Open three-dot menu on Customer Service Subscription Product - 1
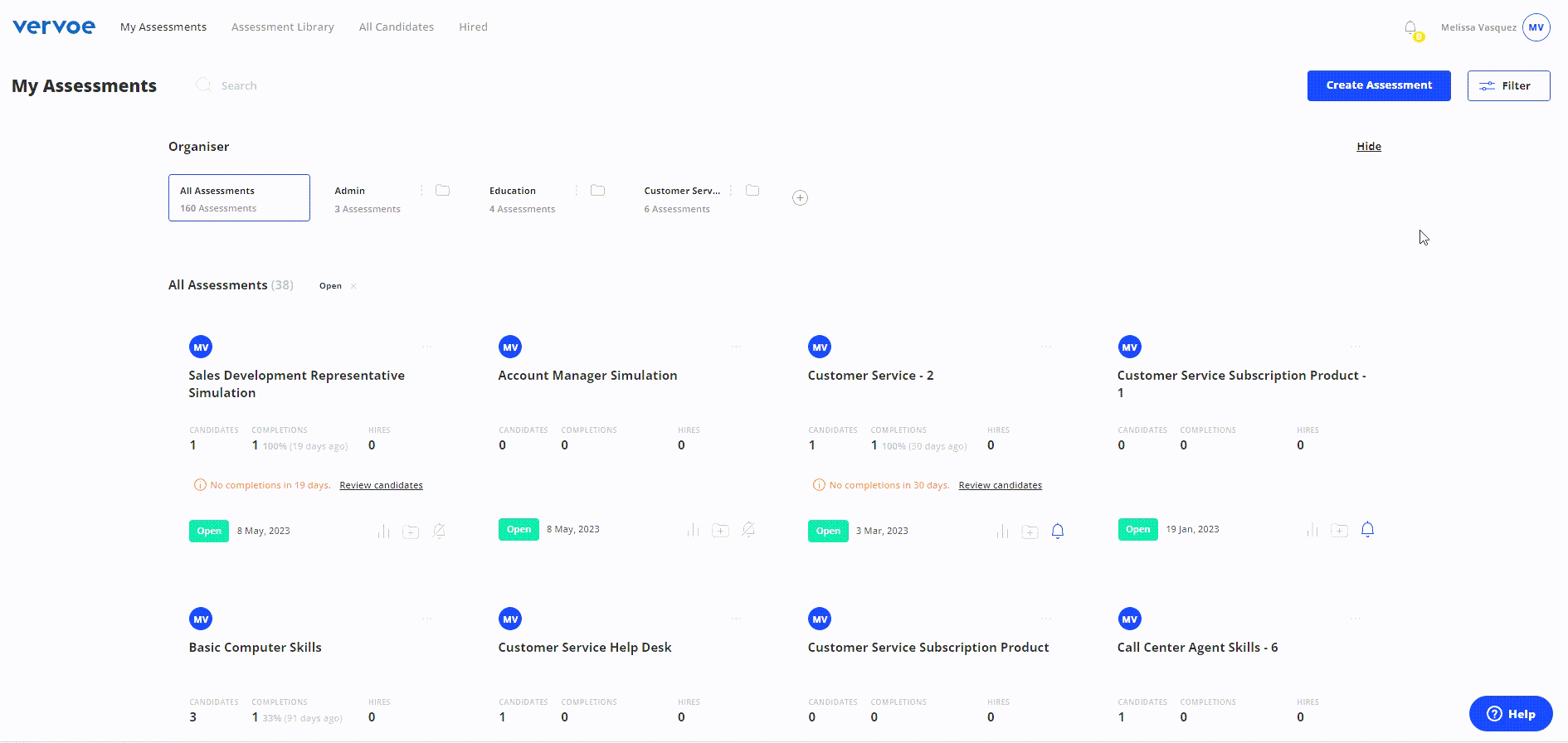Image resolution: width=1568 pixels, height=743 pixels. tap(1355, 347)
